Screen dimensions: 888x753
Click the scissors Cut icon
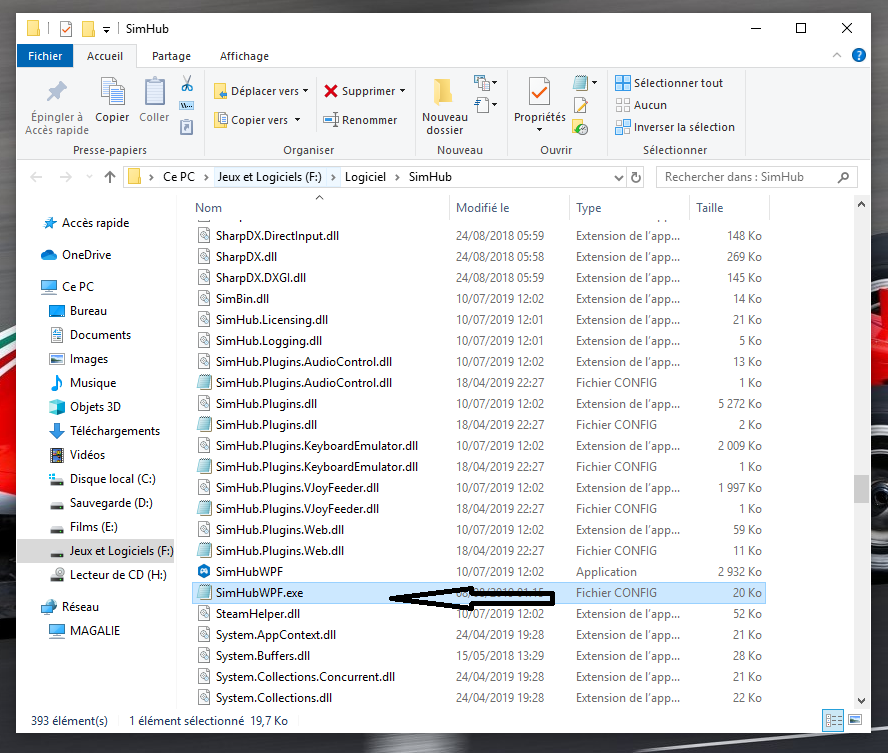(187, 84)
